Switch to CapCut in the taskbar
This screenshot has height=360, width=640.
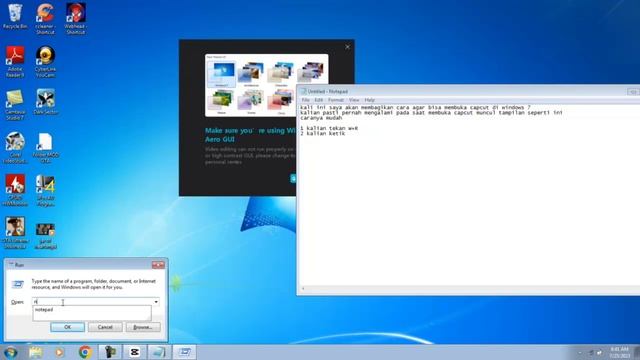[x=134, y=352]
